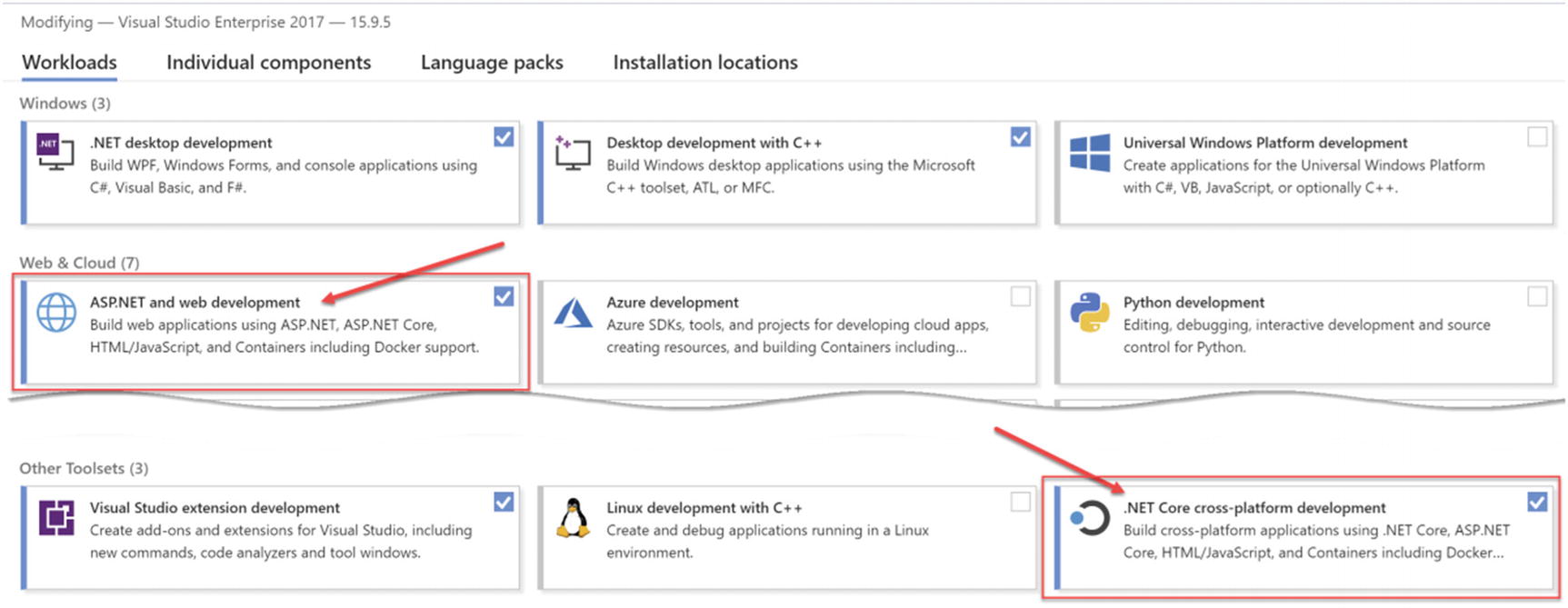Click 'Build web applications using ASP.NET' description
Screen dimensions: 1568x608
[x=285, y=336]
